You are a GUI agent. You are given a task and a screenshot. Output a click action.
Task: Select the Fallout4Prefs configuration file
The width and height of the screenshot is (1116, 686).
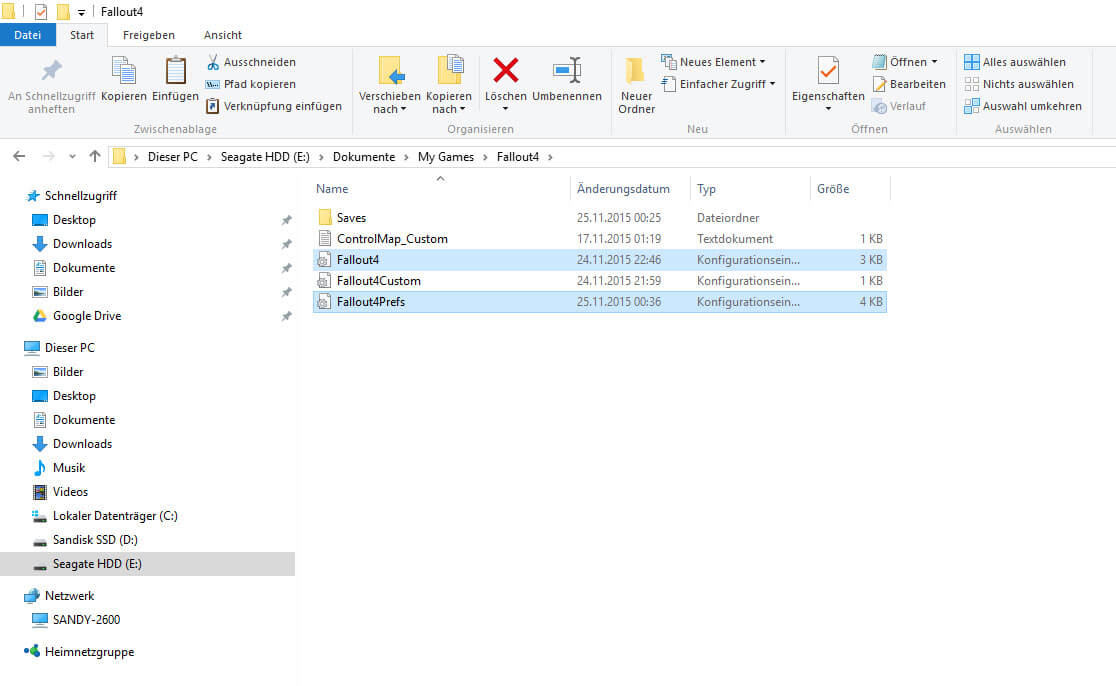point(599,302)
